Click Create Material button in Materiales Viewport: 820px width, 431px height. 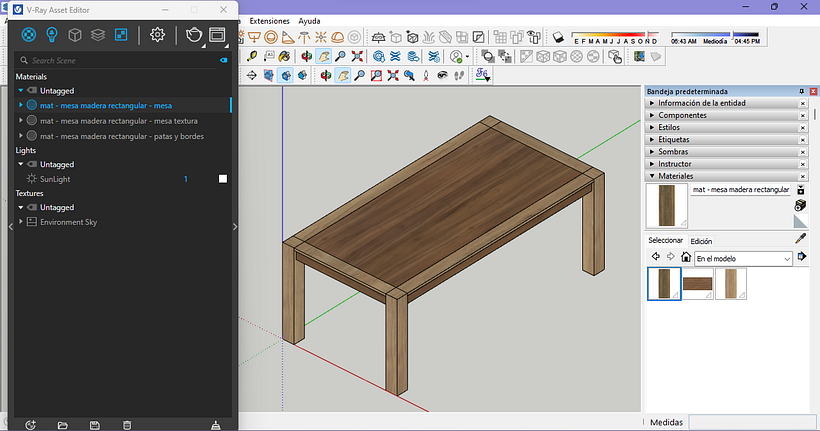click(800, 205)
